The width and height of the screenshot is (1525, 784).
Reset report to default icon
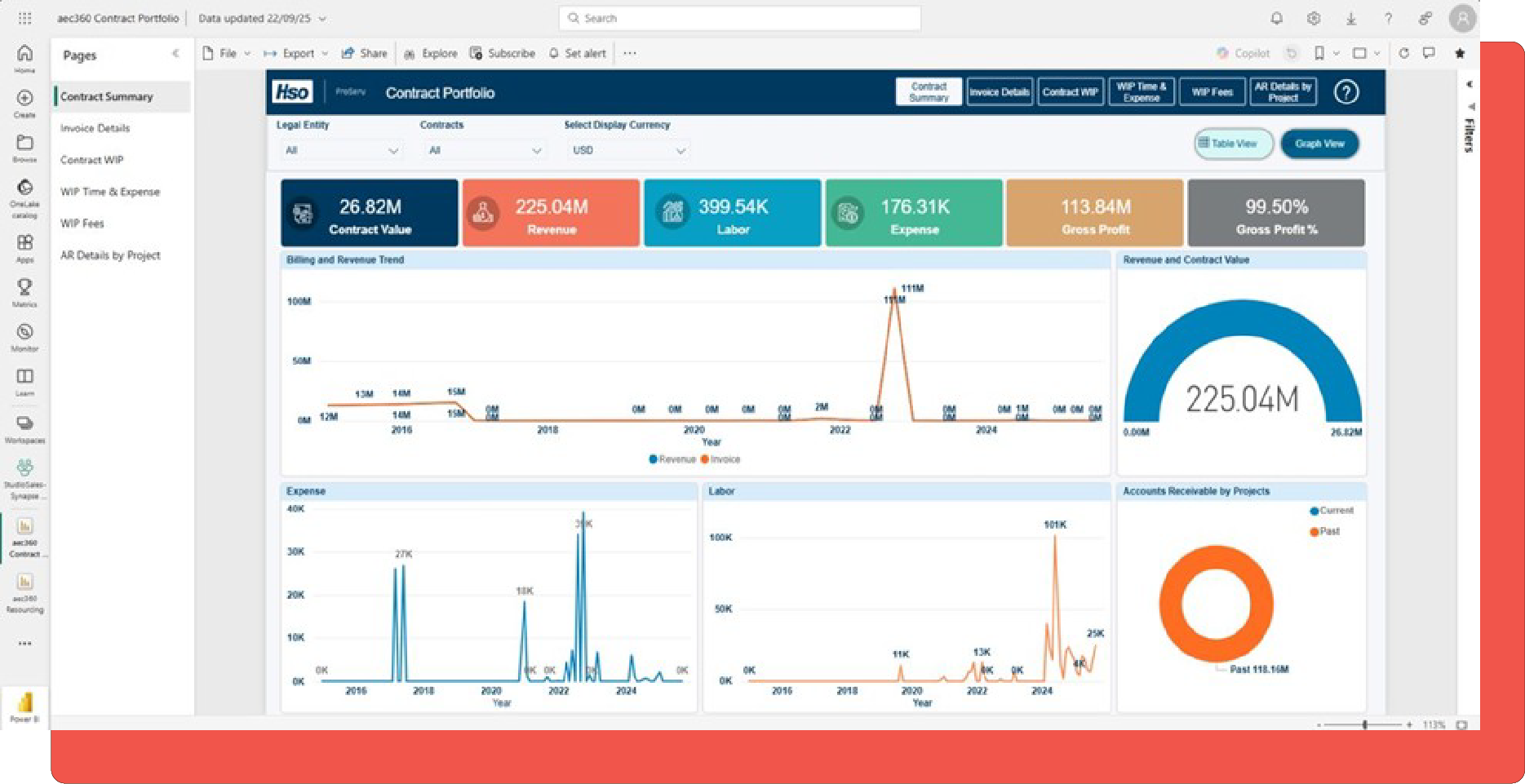coord(1292,53)
